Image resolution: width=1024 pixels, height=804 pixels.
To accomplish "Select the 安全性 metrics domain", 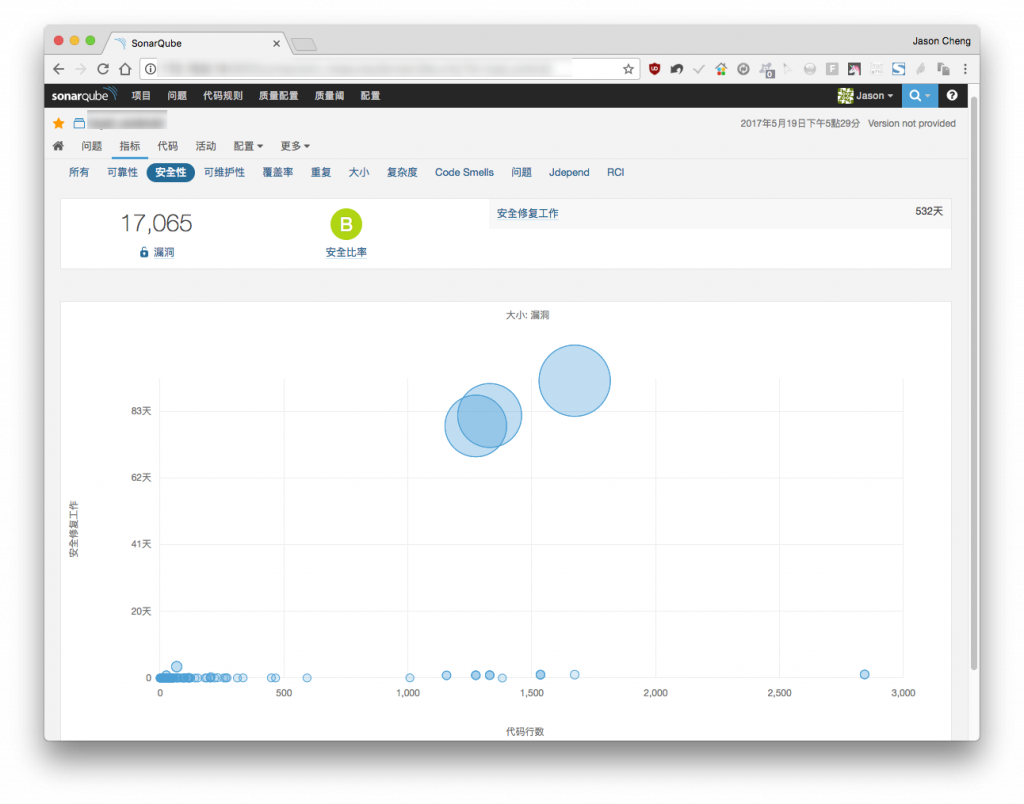I will click(x=170, y=172).
